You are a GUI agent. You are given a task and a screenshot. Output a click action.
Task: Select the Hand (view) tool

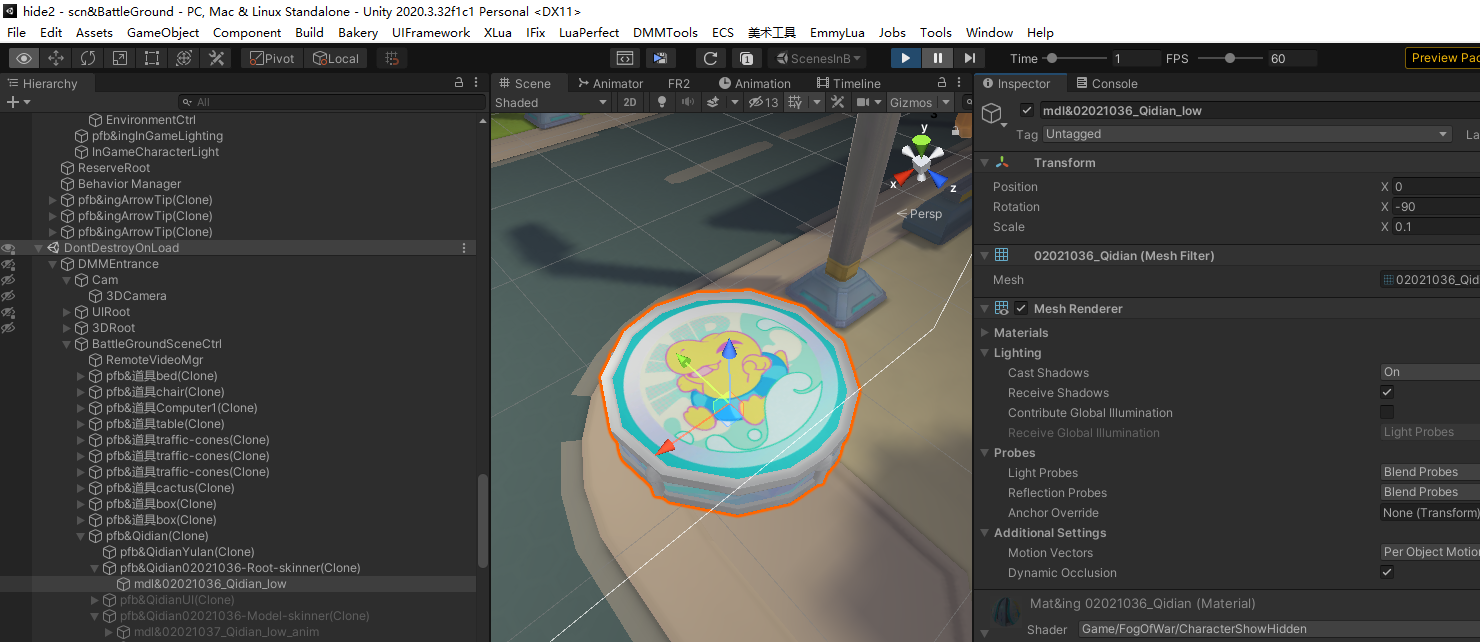click(x=25, y=58)
